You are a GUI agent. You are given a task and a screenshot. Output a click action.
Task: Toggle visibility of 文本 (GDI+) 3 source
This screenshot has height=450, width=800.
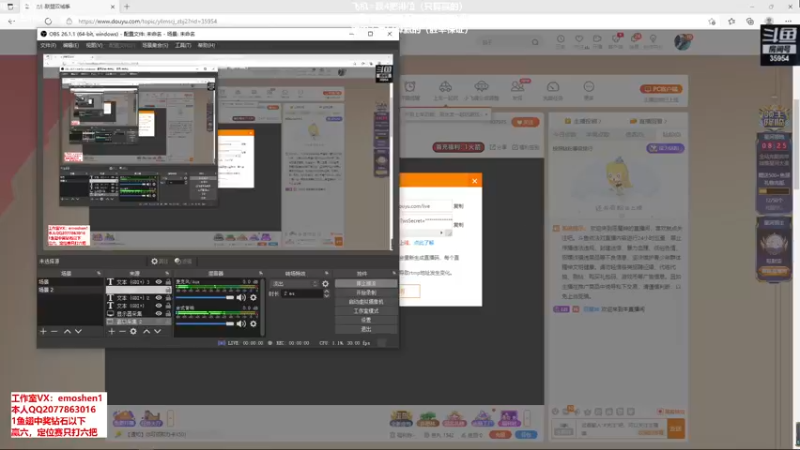[x=159, y=282]
